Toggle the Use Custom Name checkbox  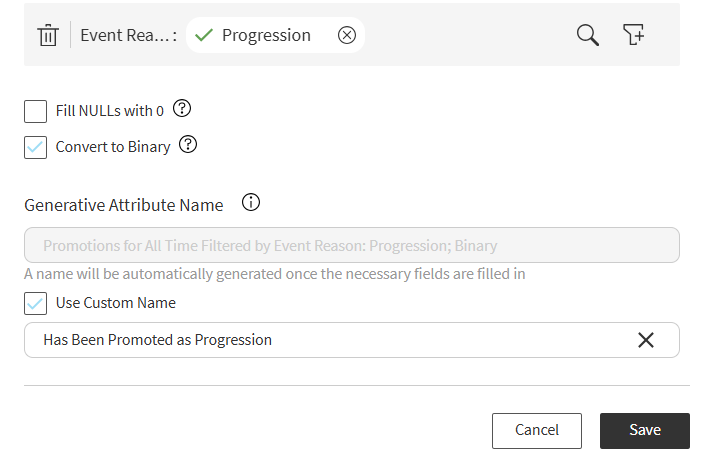click(35, 303)
